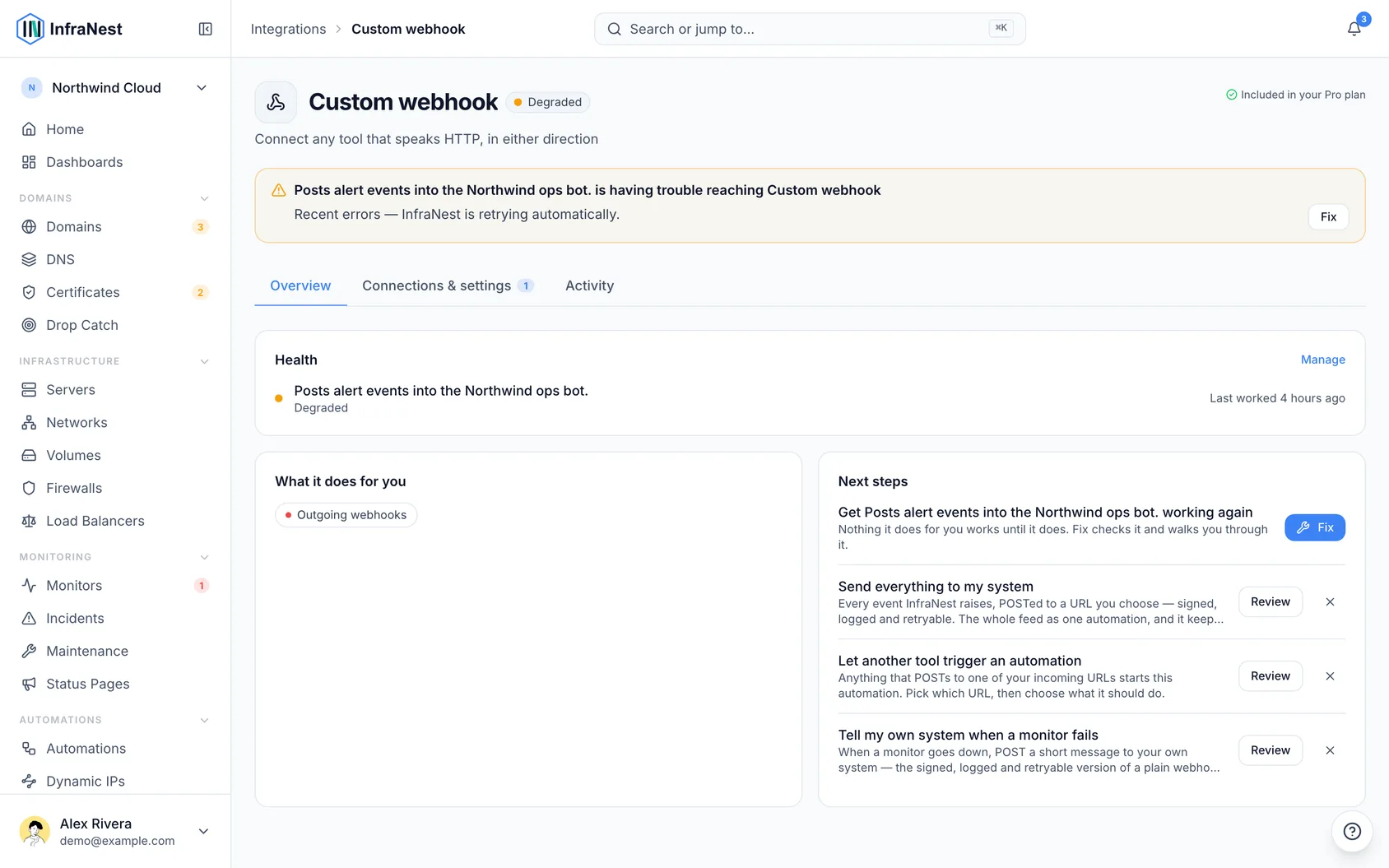Open Servers page
This screenshot has height=868, width=1389.
click(115, 389)
